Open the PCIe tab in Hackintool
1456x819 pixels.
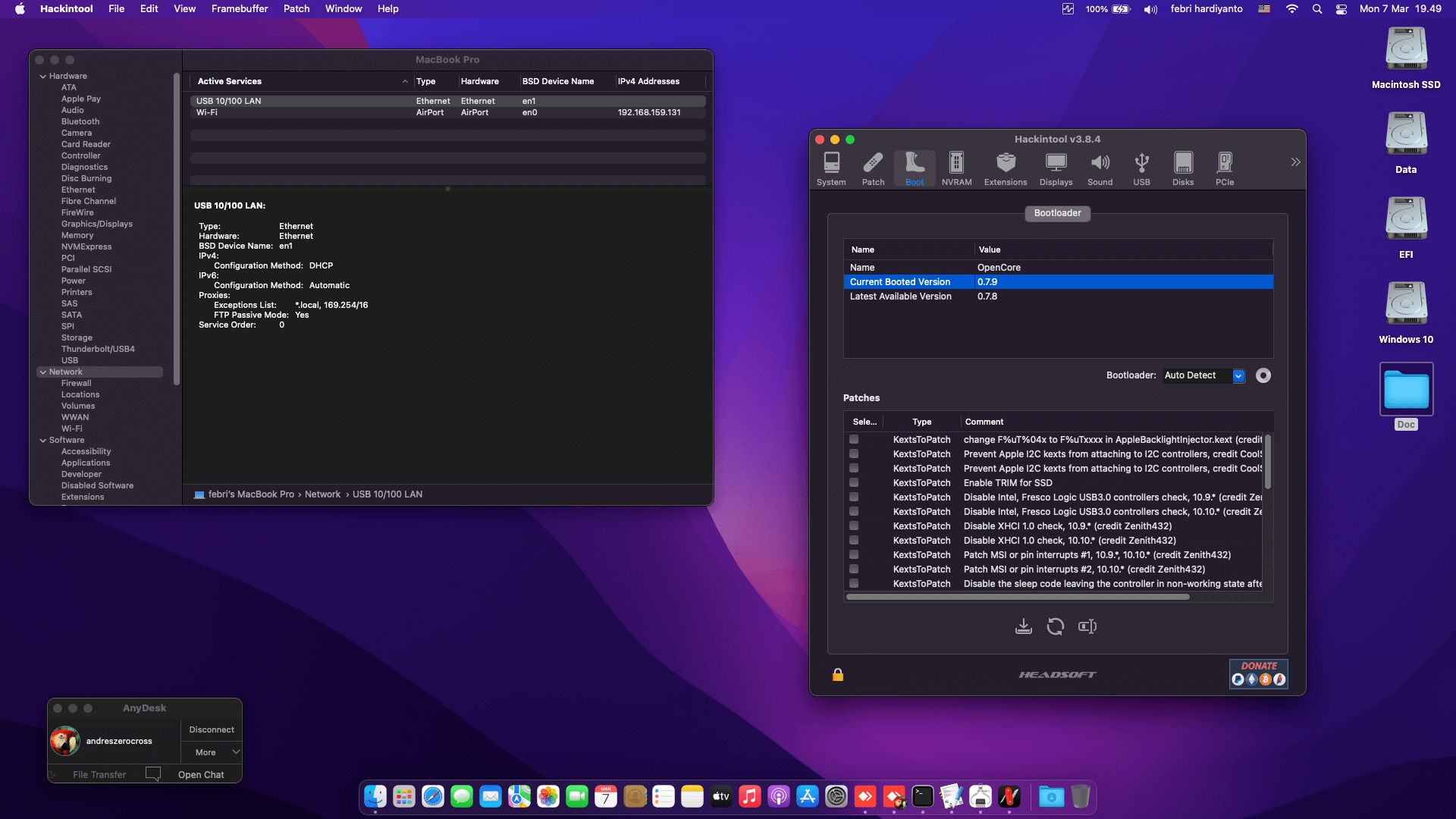1225,168
